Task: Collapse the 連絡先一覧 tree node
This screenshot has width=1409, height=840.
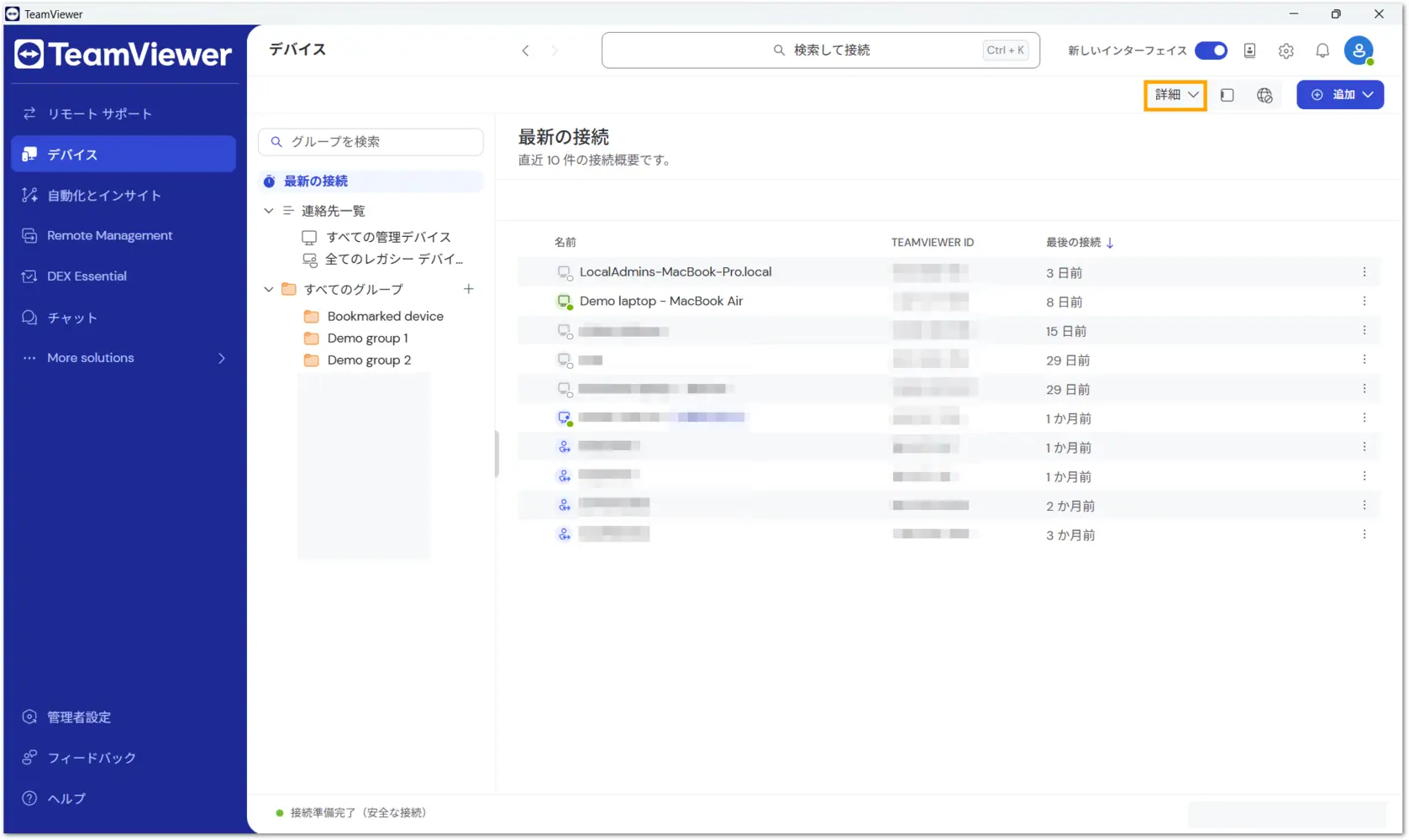Action: [x=268, y=211]
